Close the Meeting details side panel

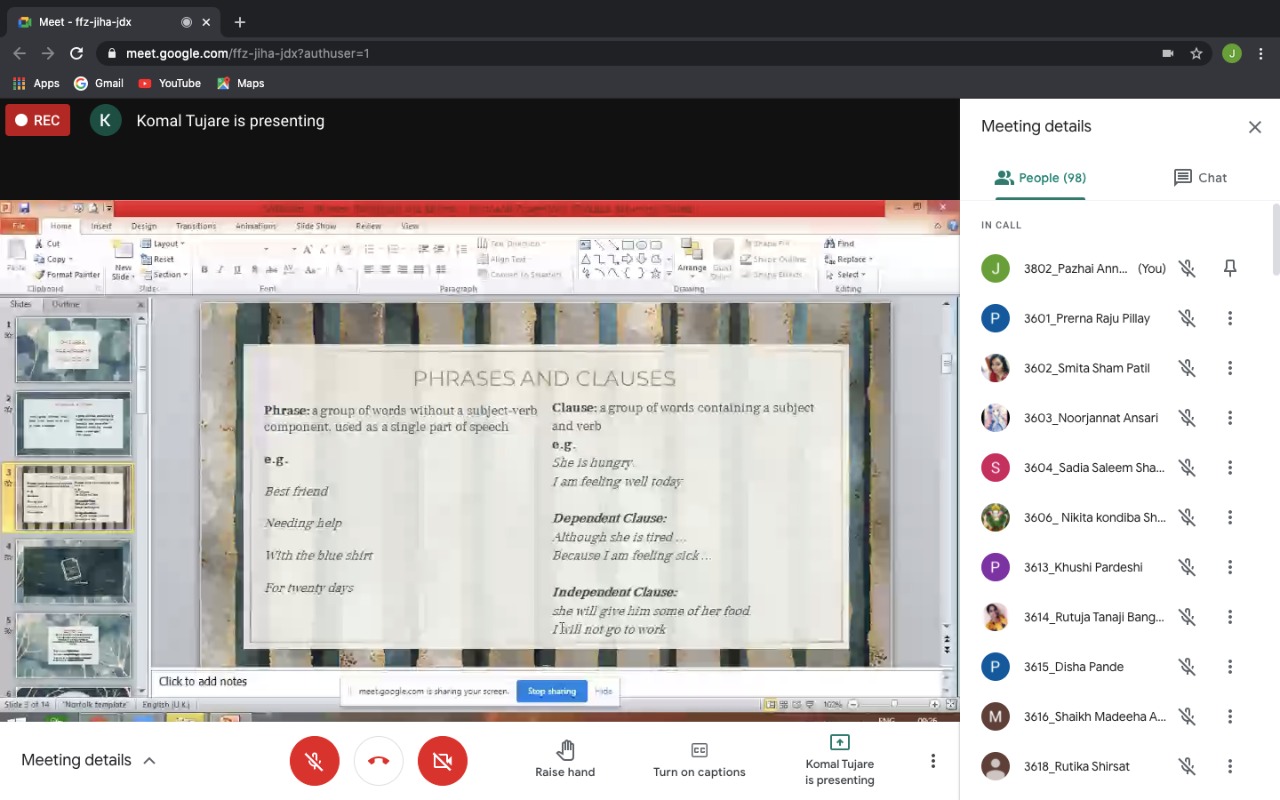click(x=1254, y=127)
